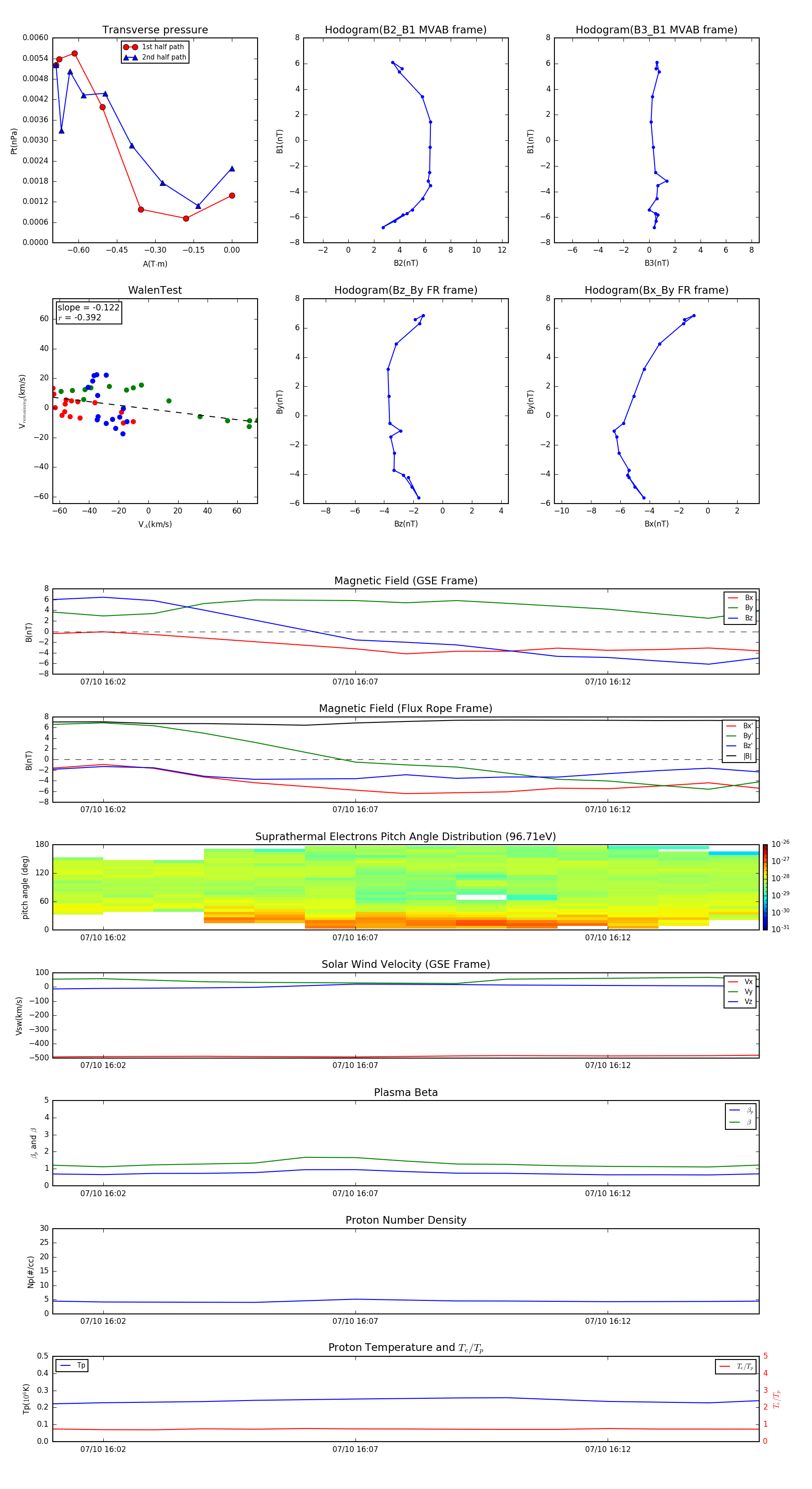
Task: Click the By legend entry in GSE magnetic field
Action: point(740,608)
